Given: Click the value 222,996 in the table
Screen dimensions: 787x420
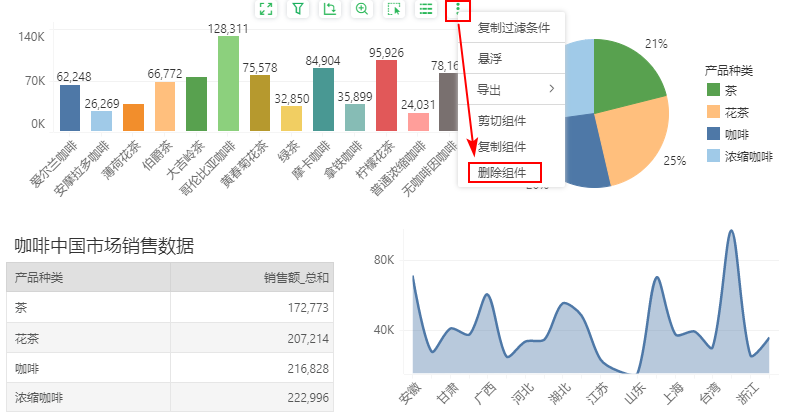Looking at the screenshot, I should pyautogui.click(x=308, y=398).
